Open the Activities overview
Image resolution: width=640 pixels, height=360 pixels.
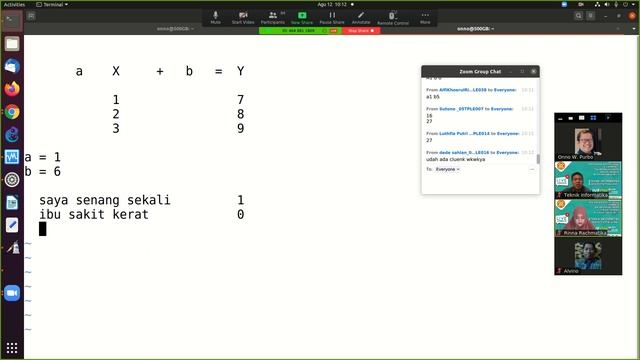(14, 4)
